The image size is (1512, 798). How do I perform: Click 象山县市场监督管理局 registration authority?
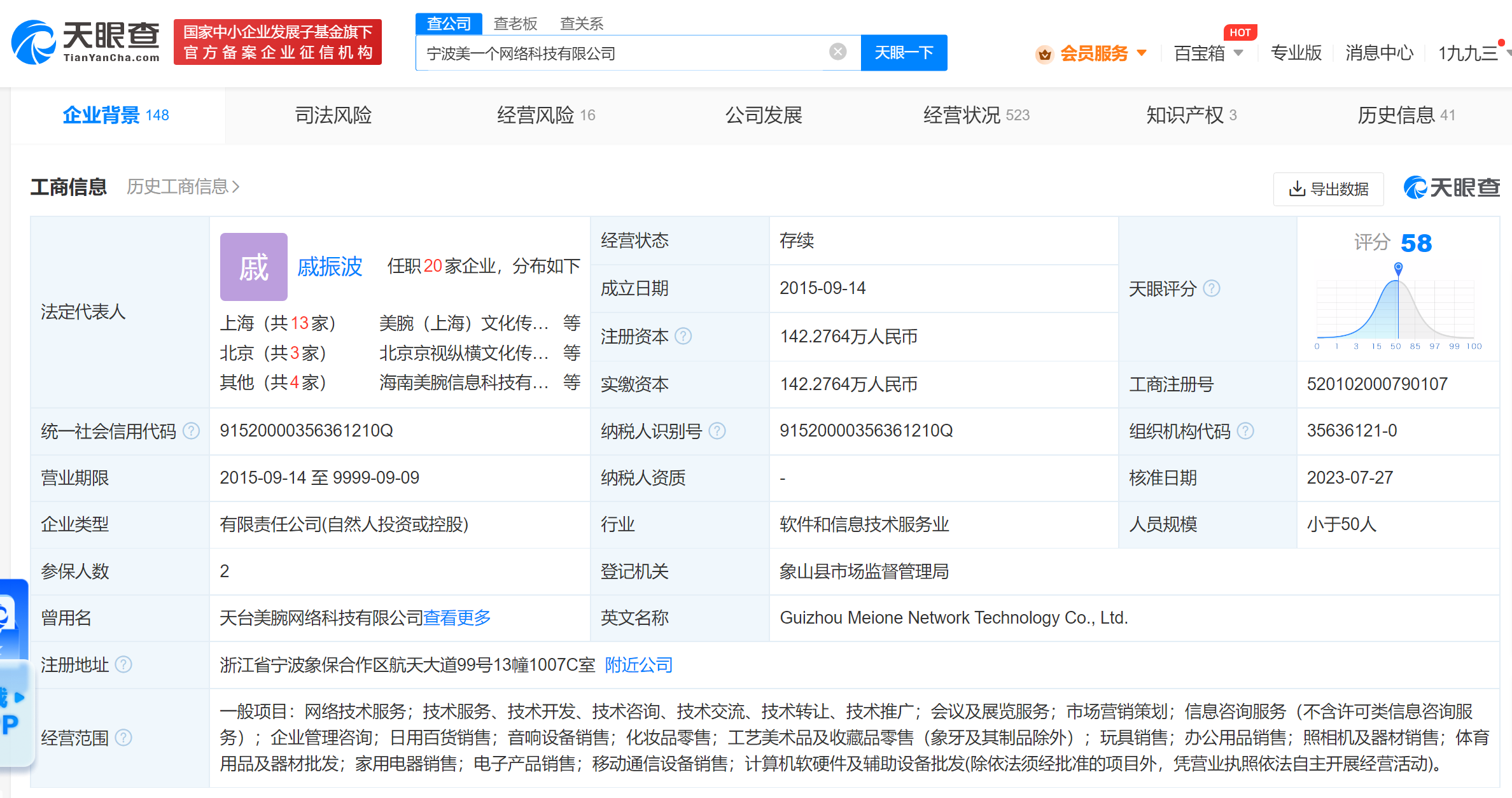[864, 571]
